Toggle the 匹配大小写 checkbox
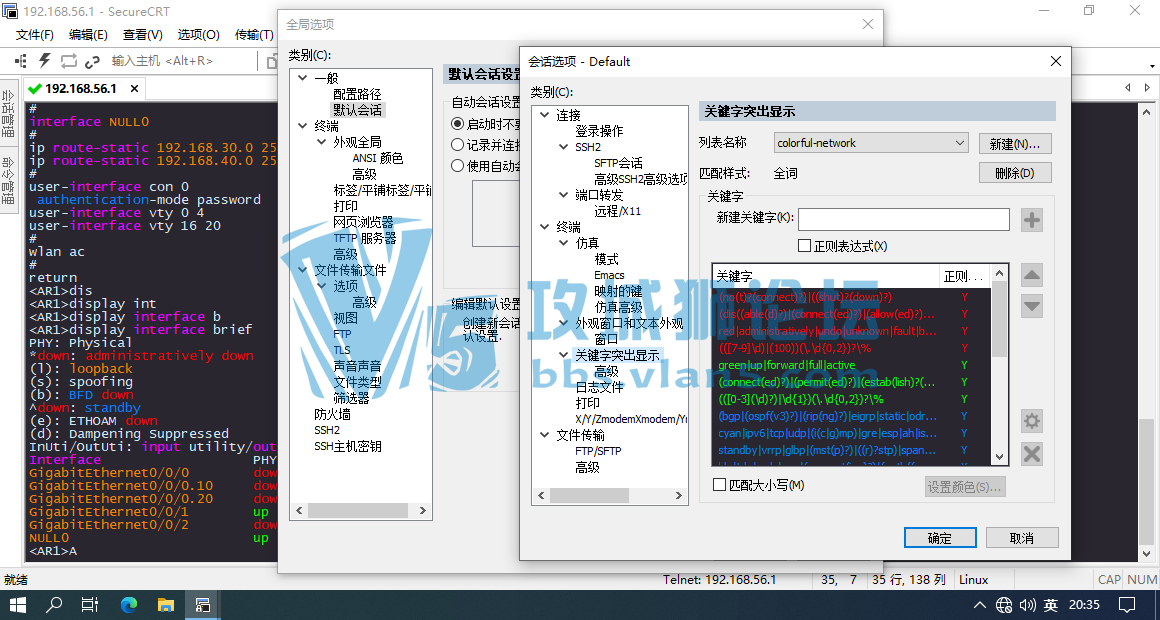This screenshot has width=1160, height=620. coord(719,485)
